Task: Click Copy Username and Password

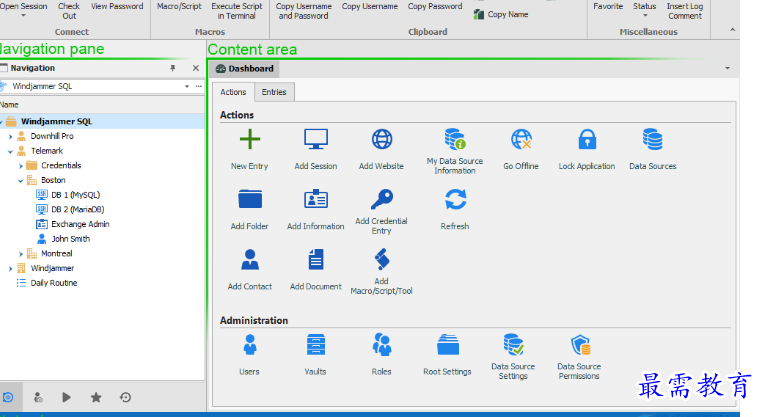Action: coord(303,11)
